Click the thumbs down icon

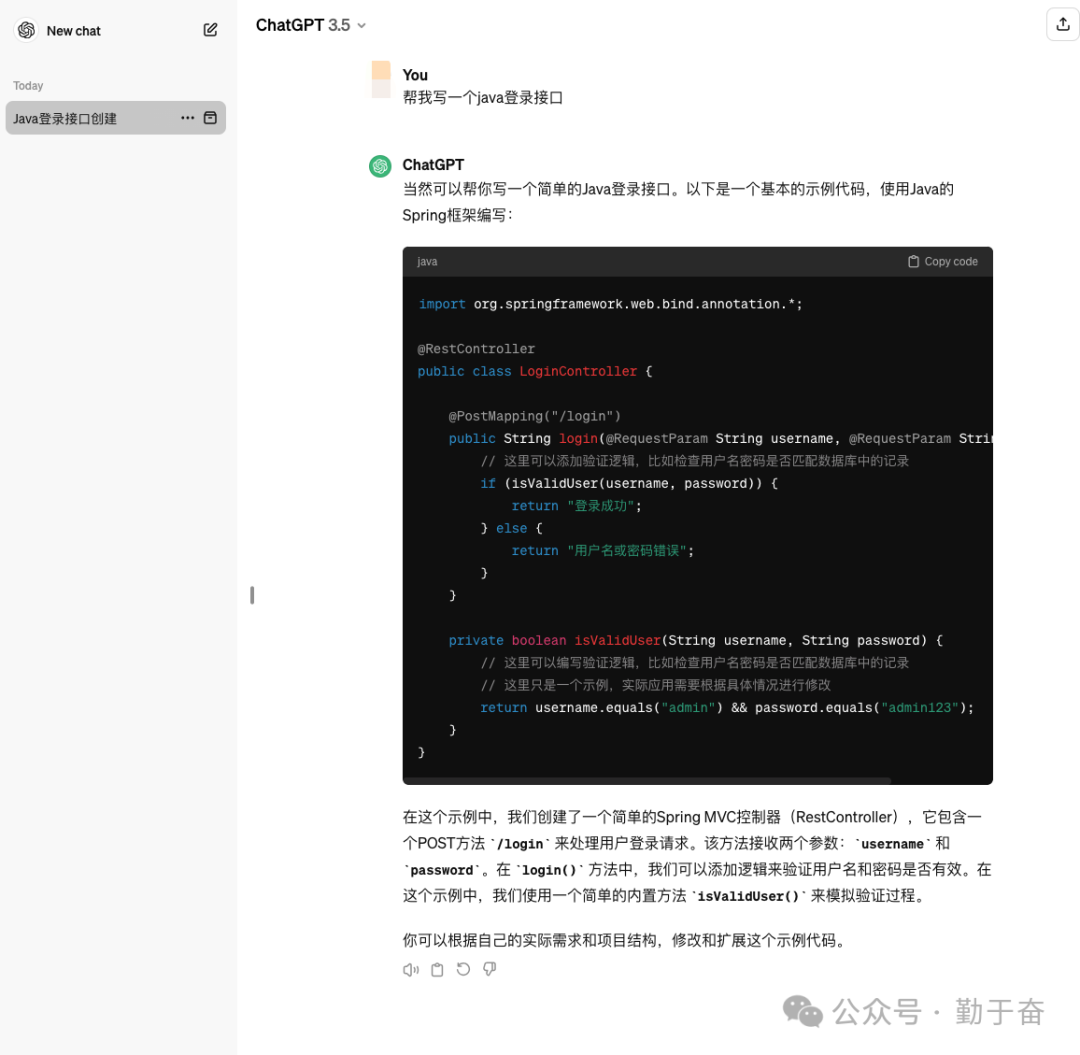489,970
